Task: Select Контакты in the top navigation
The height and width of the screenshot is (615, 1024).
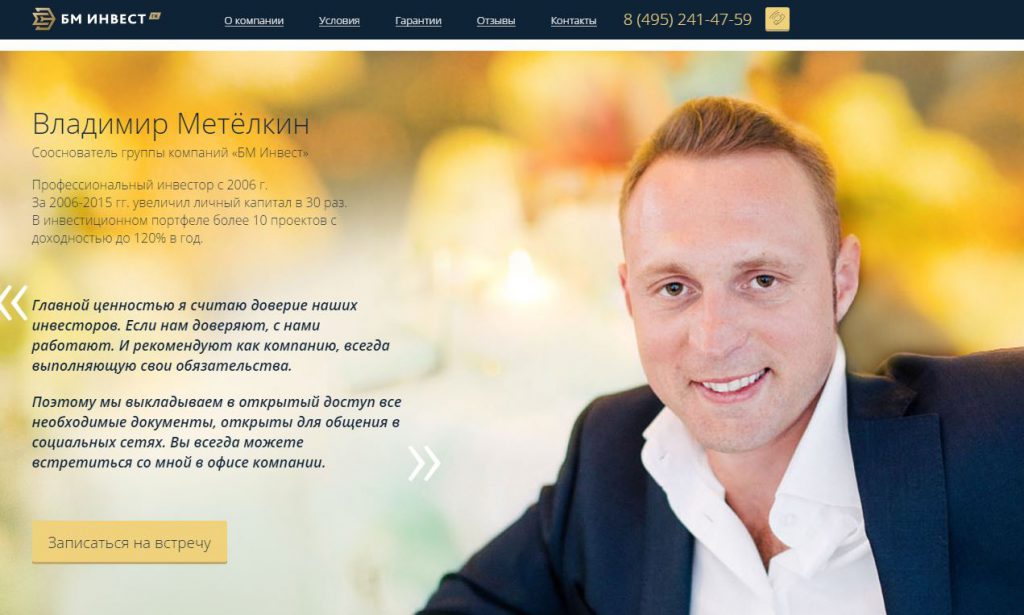Action: [573, 20]
